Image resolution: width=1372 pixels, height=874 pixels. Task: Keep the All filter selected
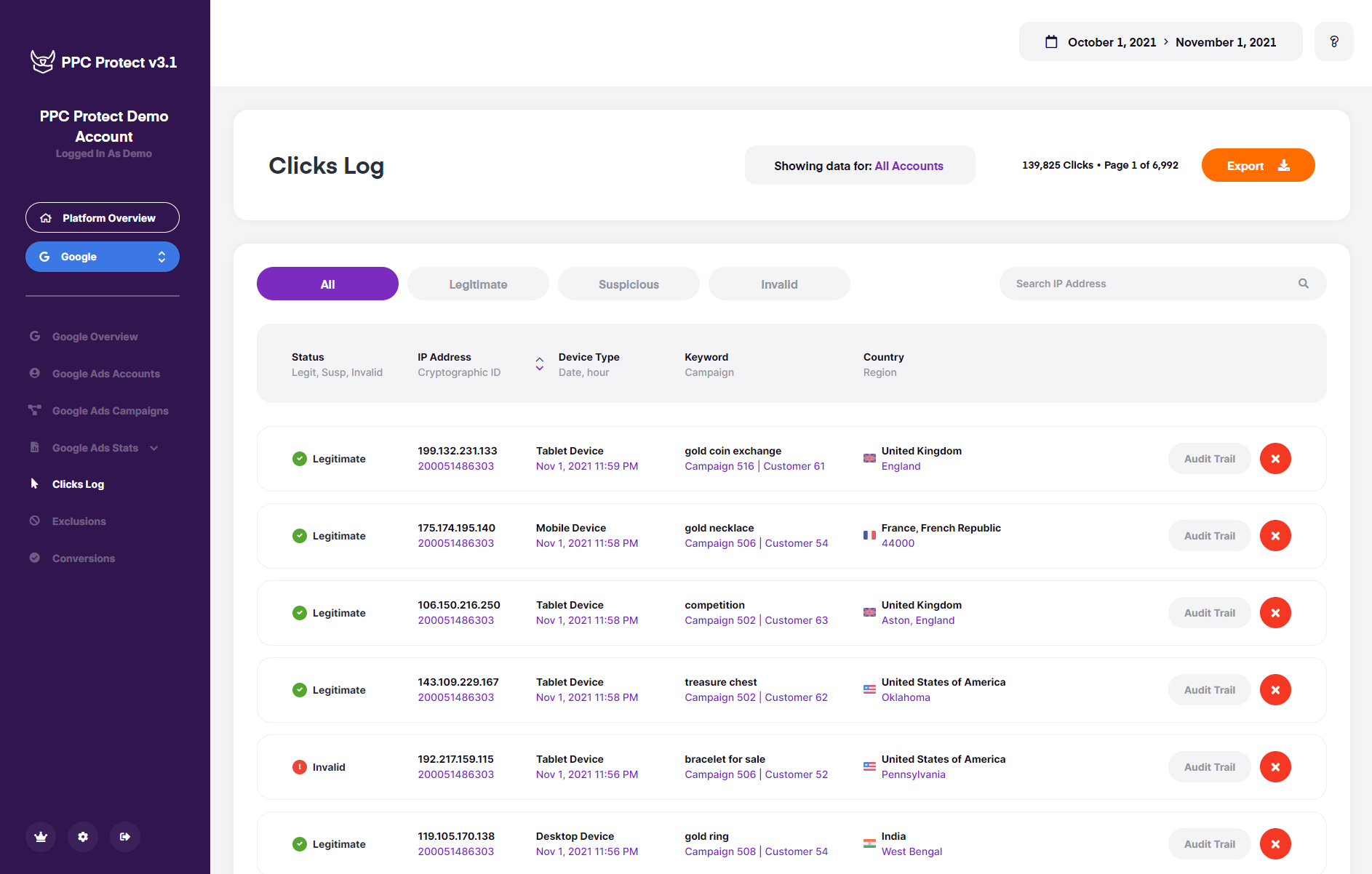click(327, 284)
